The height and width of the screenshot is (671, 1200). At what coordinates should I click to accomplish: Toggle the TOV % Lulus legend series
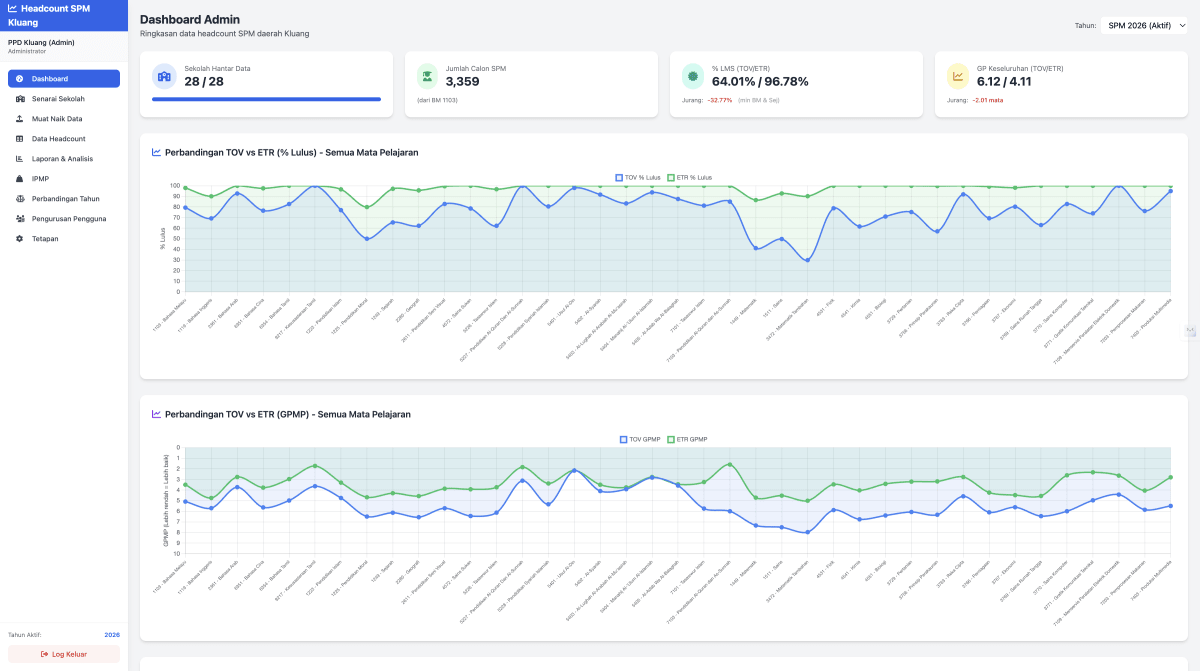point(638,177)
